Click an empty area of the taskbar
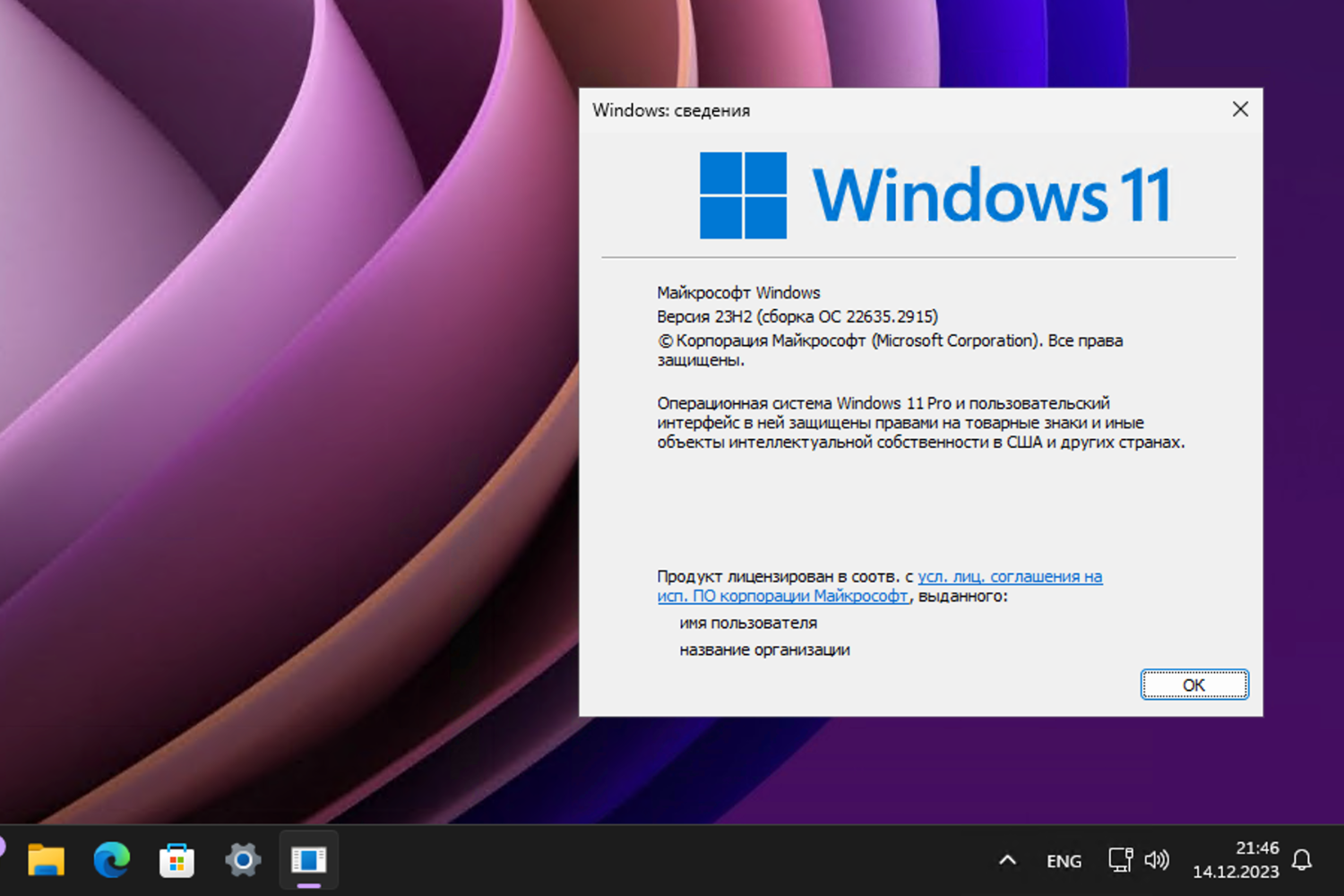The height and width of the screenshot is (896, 1344). (x=627, y=860)
